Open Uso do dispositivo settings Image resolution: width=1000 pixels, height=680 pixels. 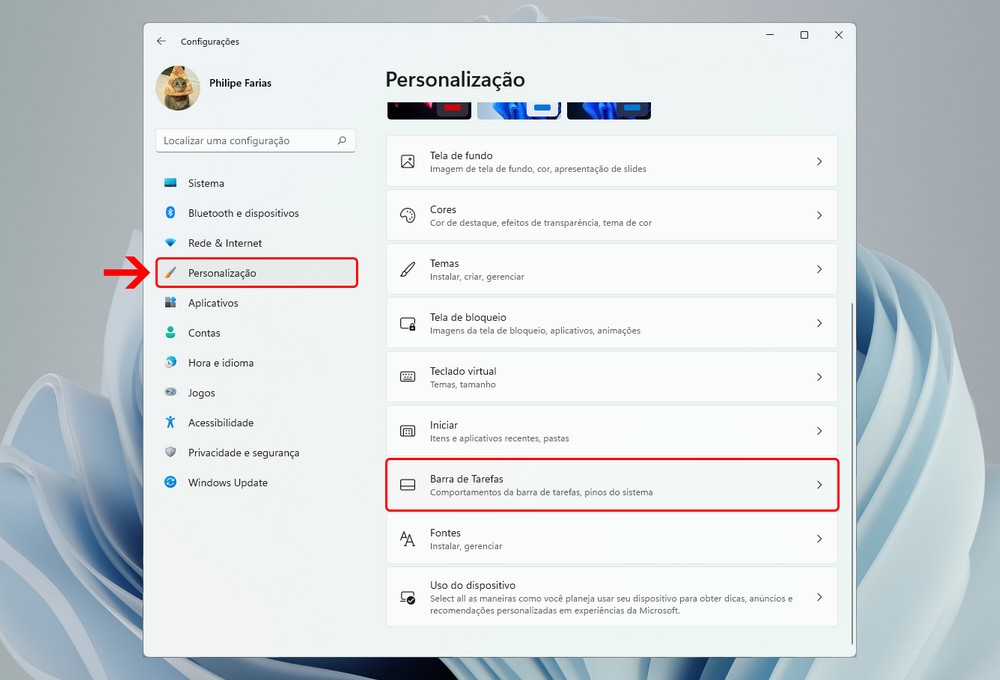click(611, 597)
